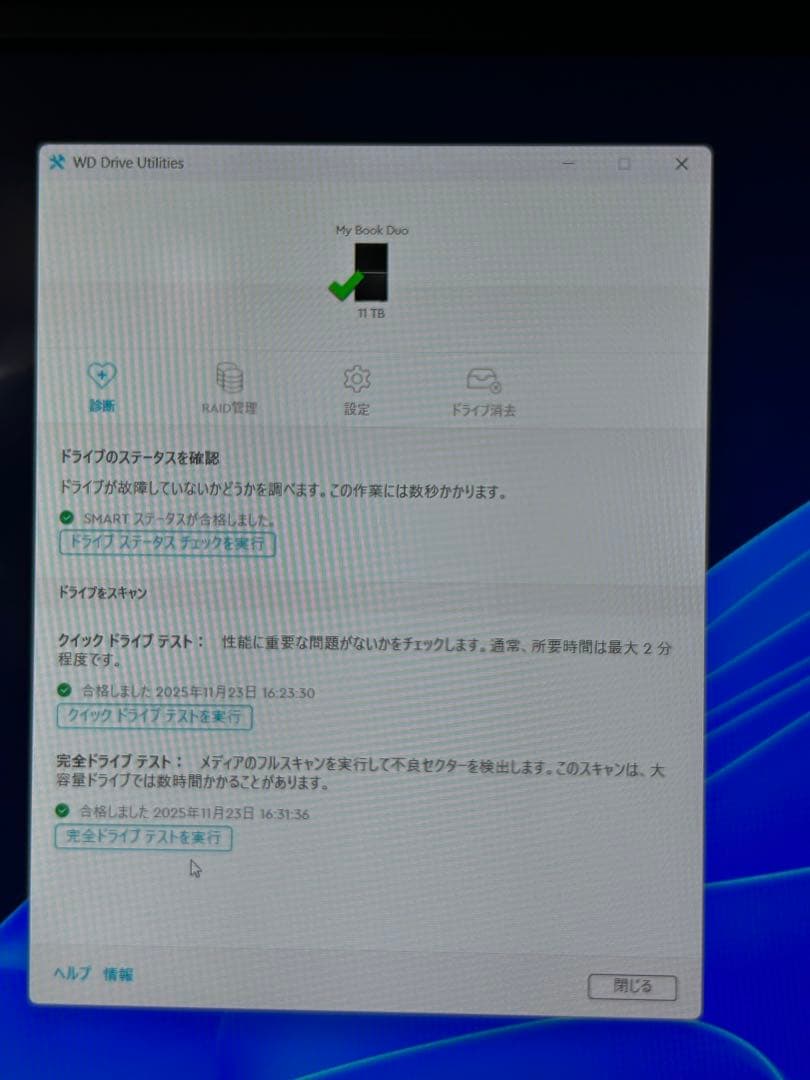Click the green check beside full test pass

coord(63,813)
